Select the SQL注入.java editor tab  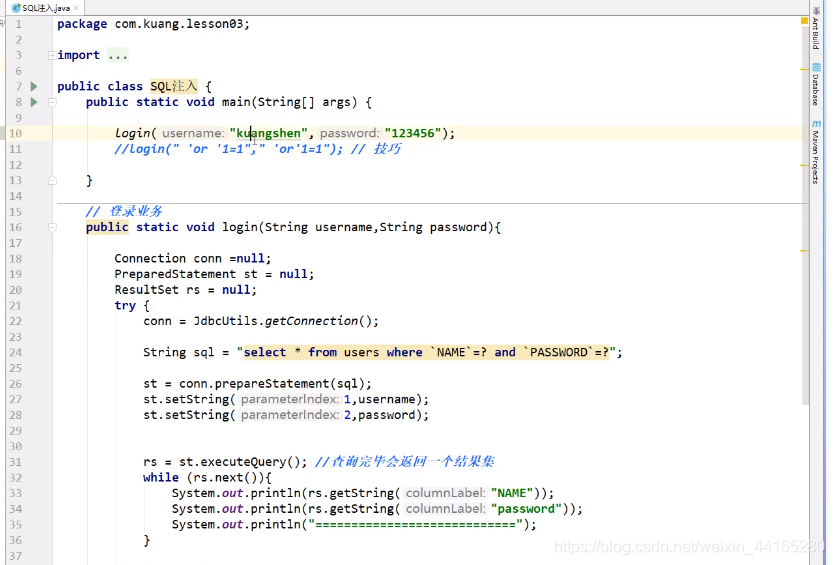[46, 8]
